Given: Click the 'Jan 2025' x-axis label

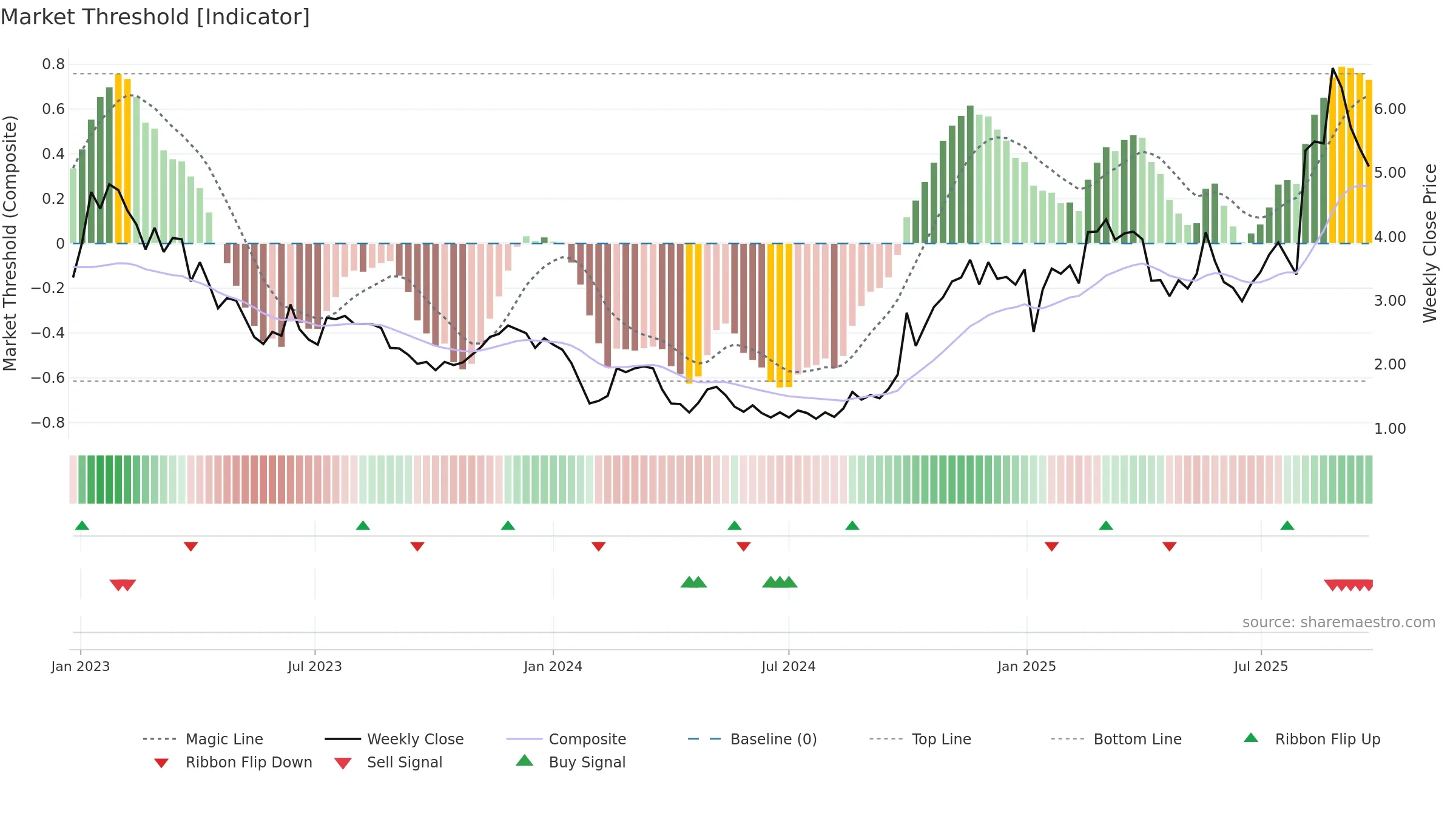Looking at the screenshot, I should point(1027,667).
